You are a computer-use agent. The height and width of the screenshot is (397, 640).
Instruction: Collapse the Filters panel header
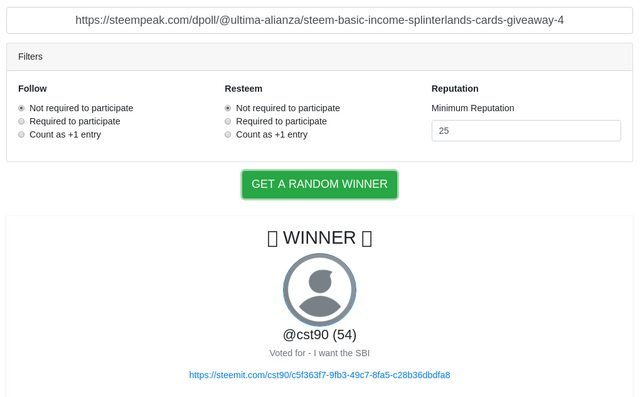pyautogui.click(x=320, y=57)
